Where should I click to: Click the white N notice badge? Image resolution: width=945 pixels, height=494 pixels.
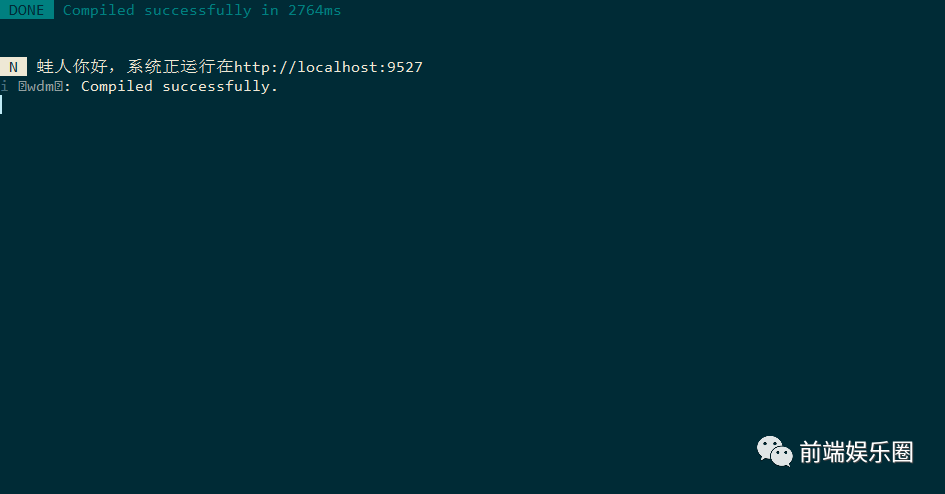click(x=13, y=67)
